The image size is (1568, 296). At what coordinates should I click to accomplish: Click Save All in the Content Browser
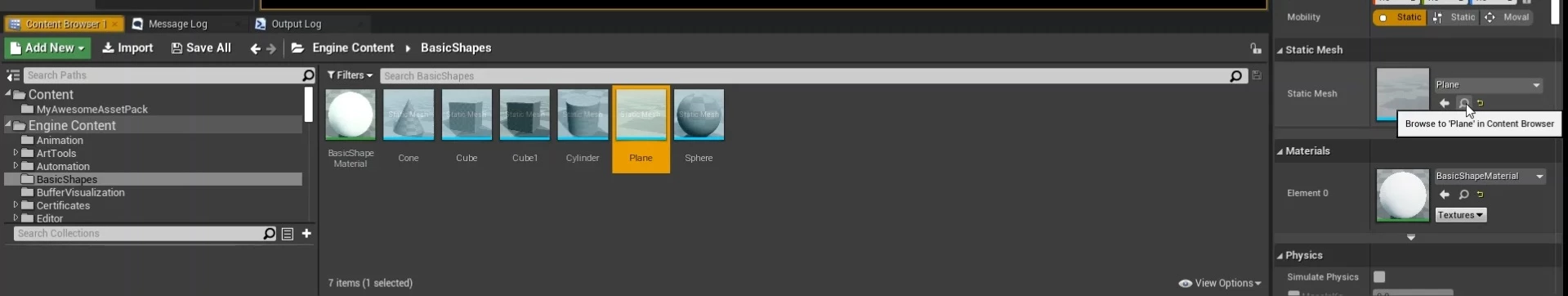pyautogui.click(x=201, y=48)
